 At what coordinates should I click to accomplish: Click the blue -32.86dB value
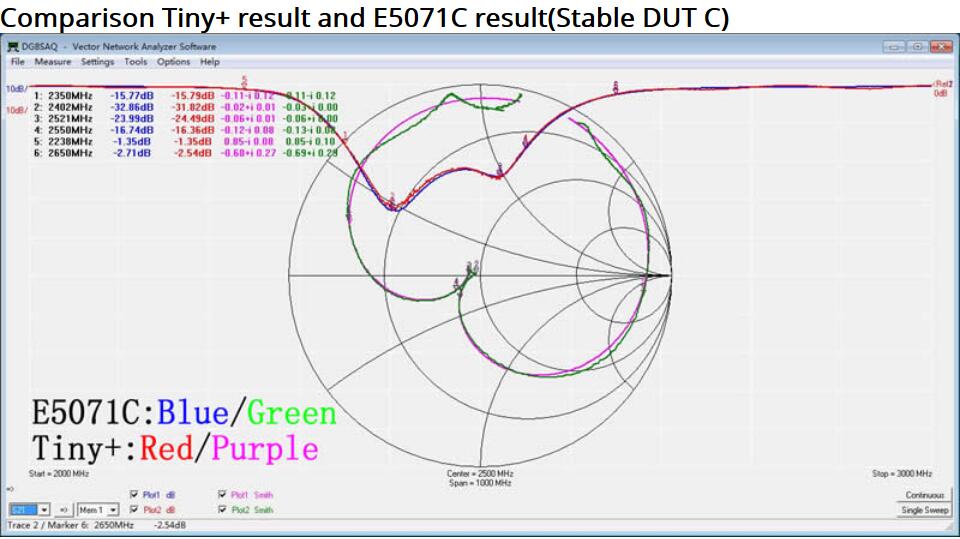132,107
